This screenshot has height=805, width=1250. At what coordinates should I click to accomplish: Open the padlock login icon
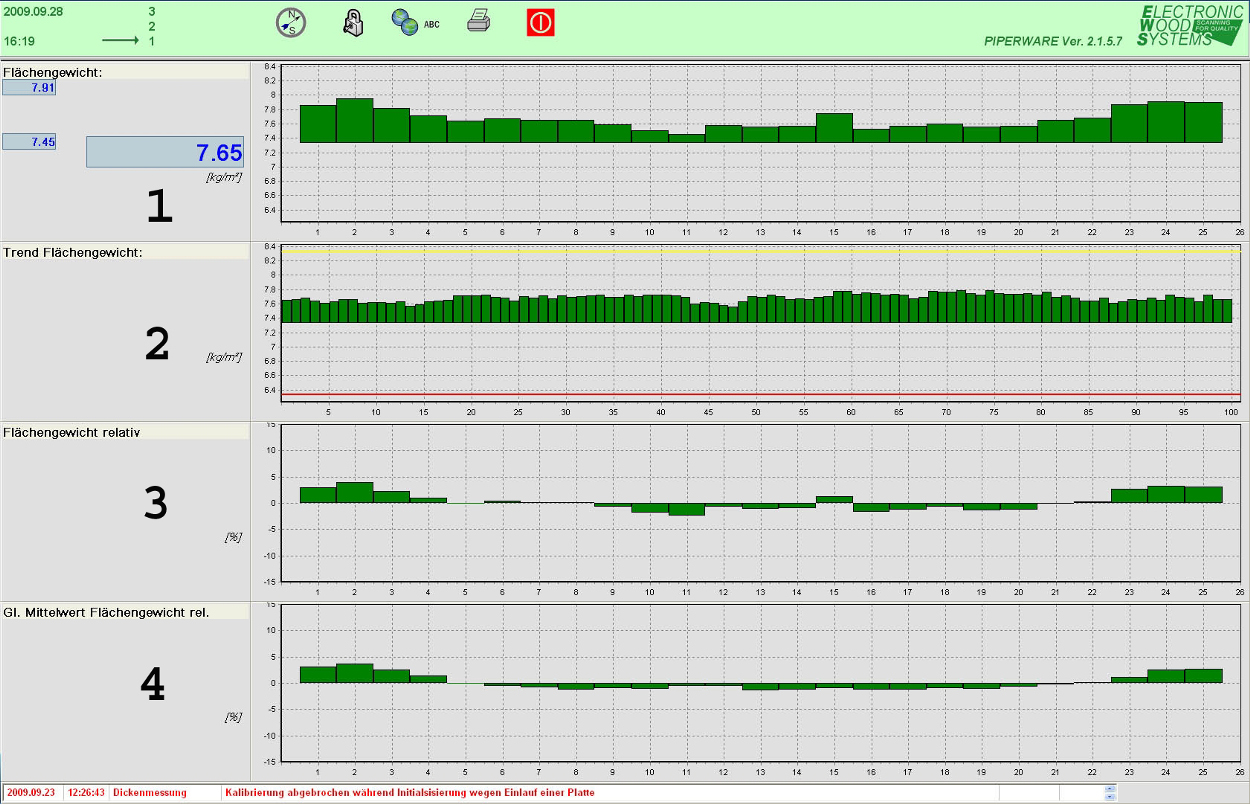pyautogui.click(x=353, y=23)
